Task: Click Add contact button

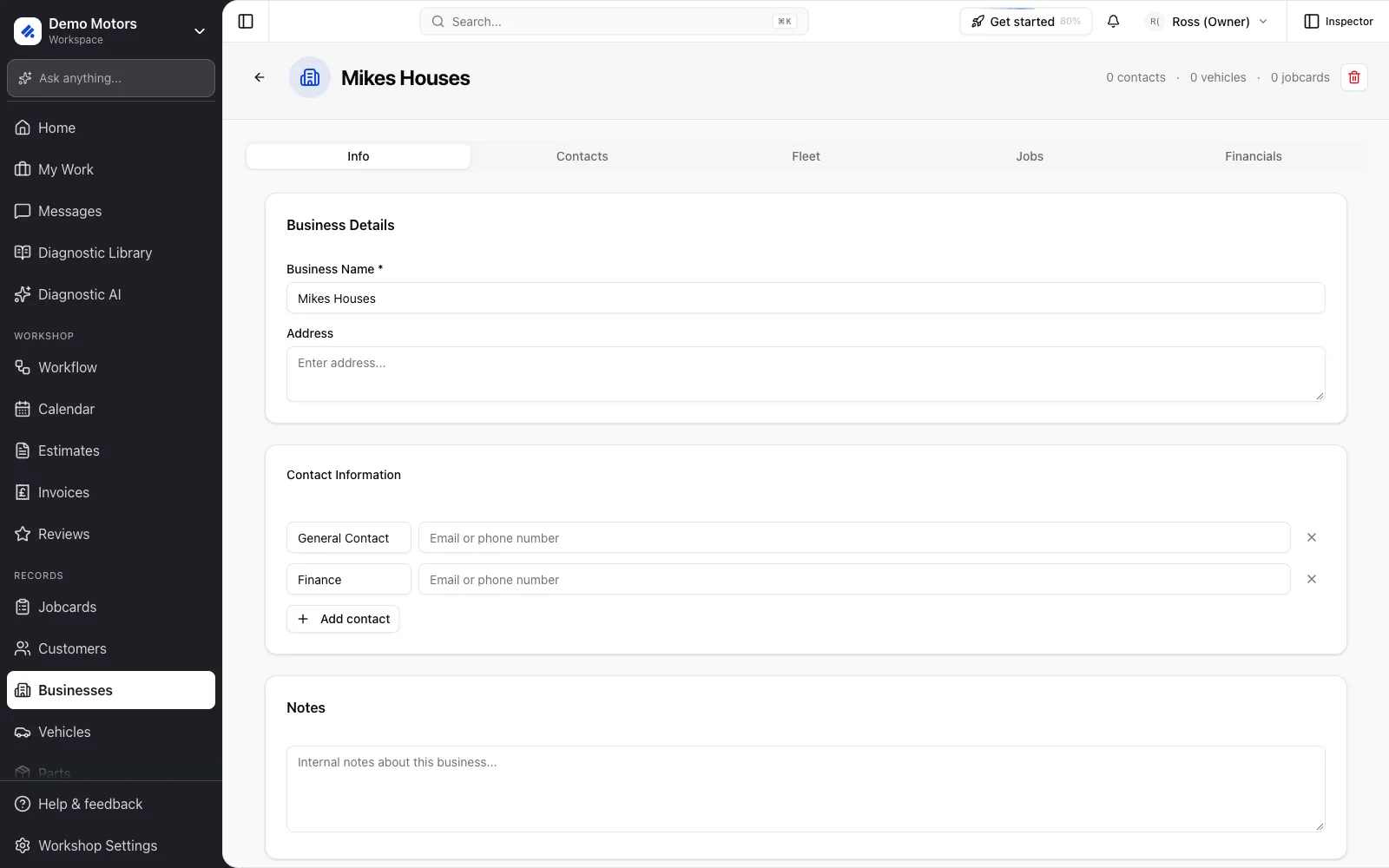Action: point(343,619)
